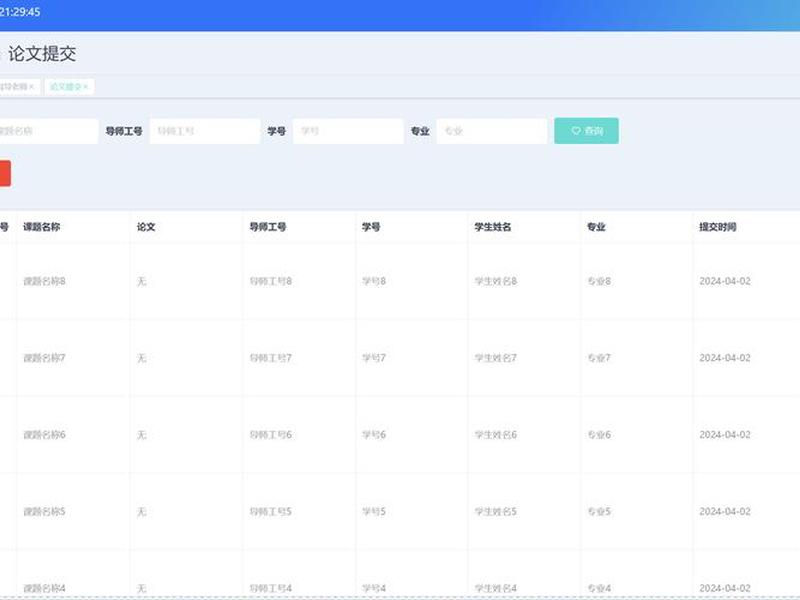Click the 导师工号8 cell
This screenshot has width=800, height=600.
click(270, 281)
